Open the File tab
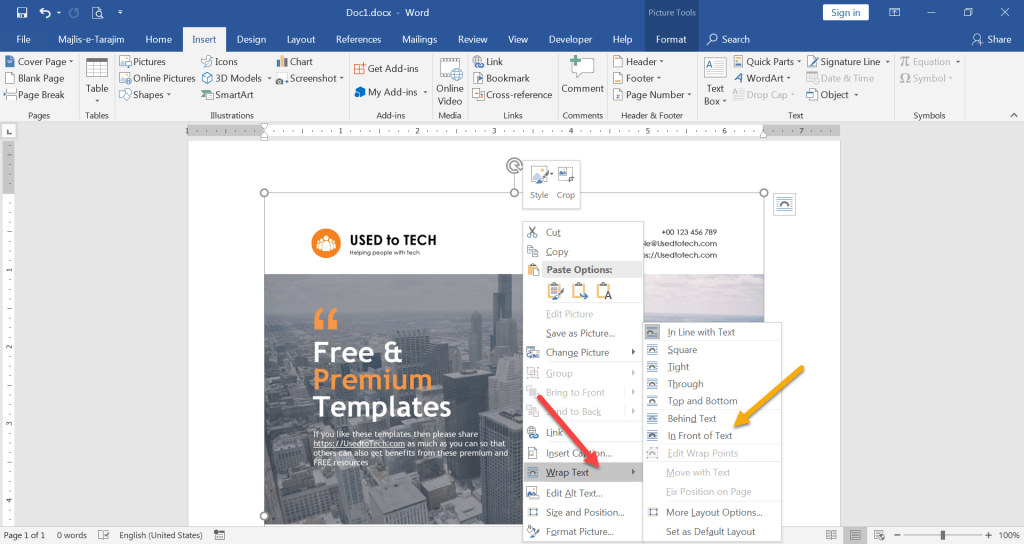The height and width of the screenshot is (544, 1024). coord(24,39)
